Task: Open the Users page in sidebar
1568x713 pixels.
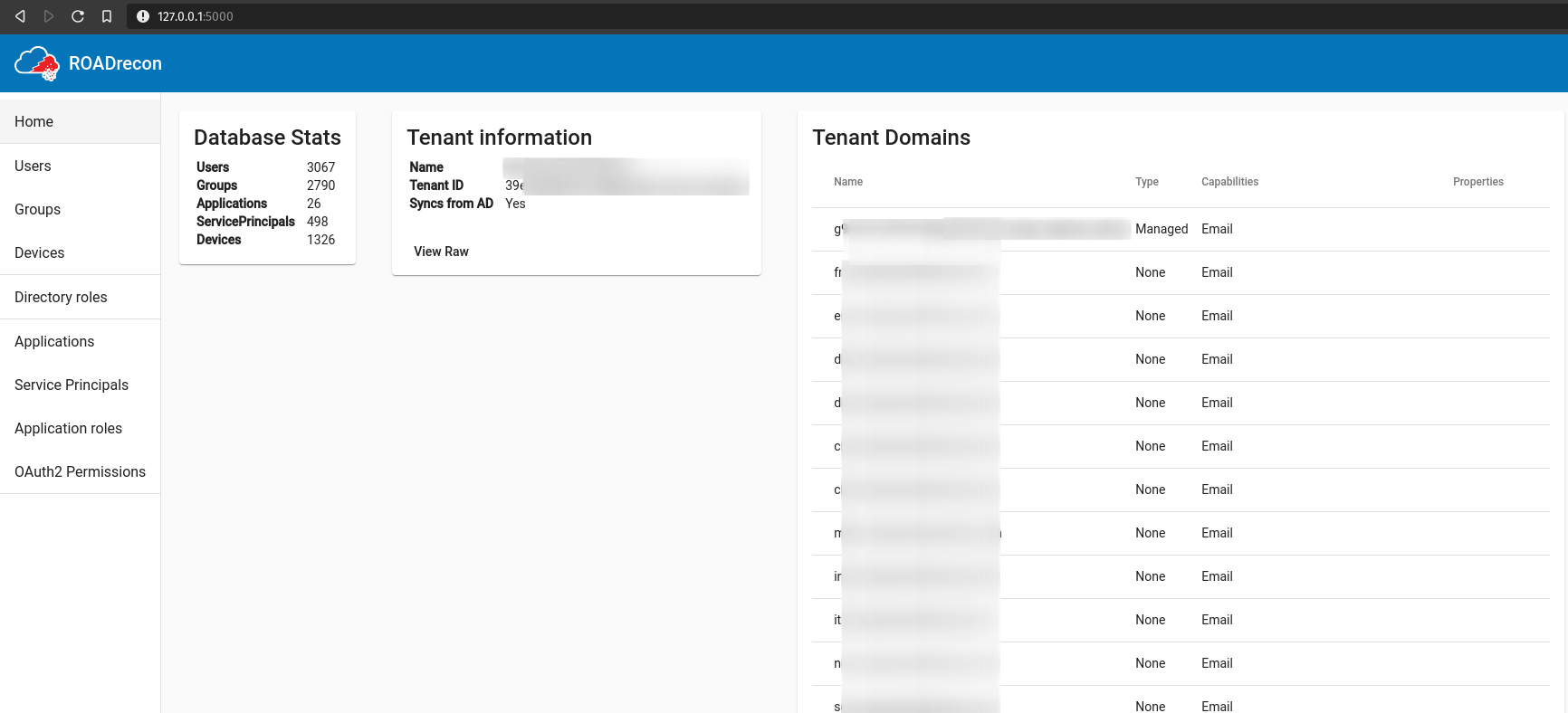Action: tap(33, 166)
